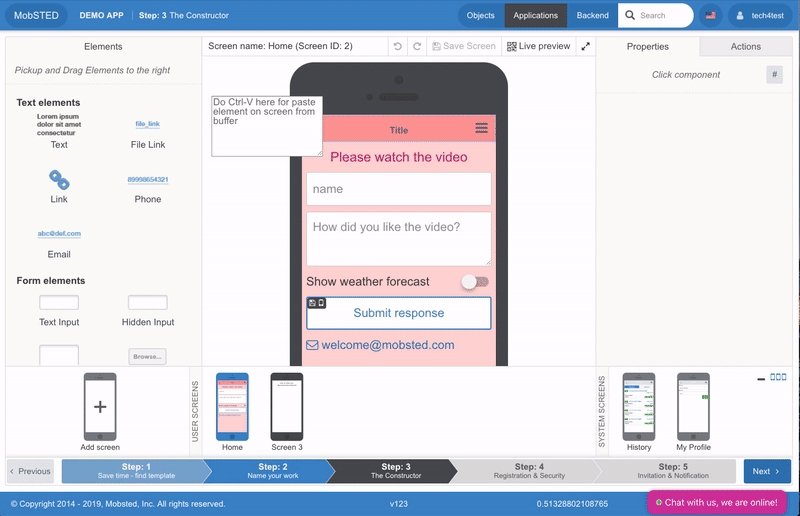The image size is (800, 516).
Task: Click the redo arrow icon
Action: (x=417, y=46)
